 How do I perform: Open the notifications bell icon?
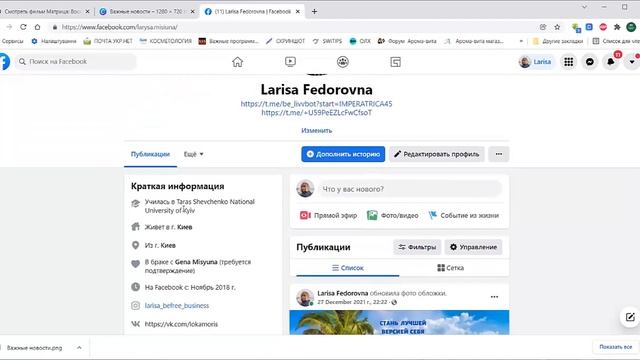611,62
